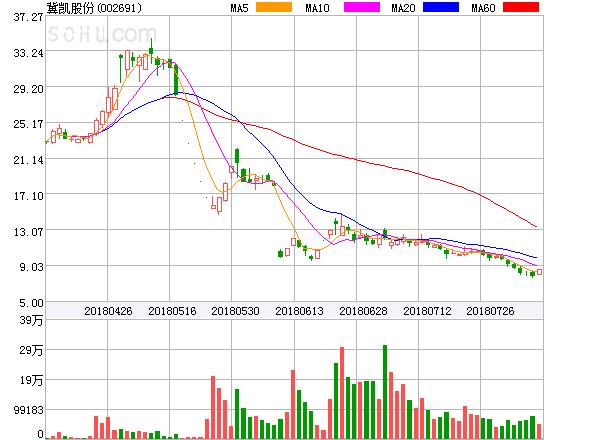Click the 29.20 price axis label
Image resolution: width=600 pixels, height=440 pixels.
(x=28, y=89)
